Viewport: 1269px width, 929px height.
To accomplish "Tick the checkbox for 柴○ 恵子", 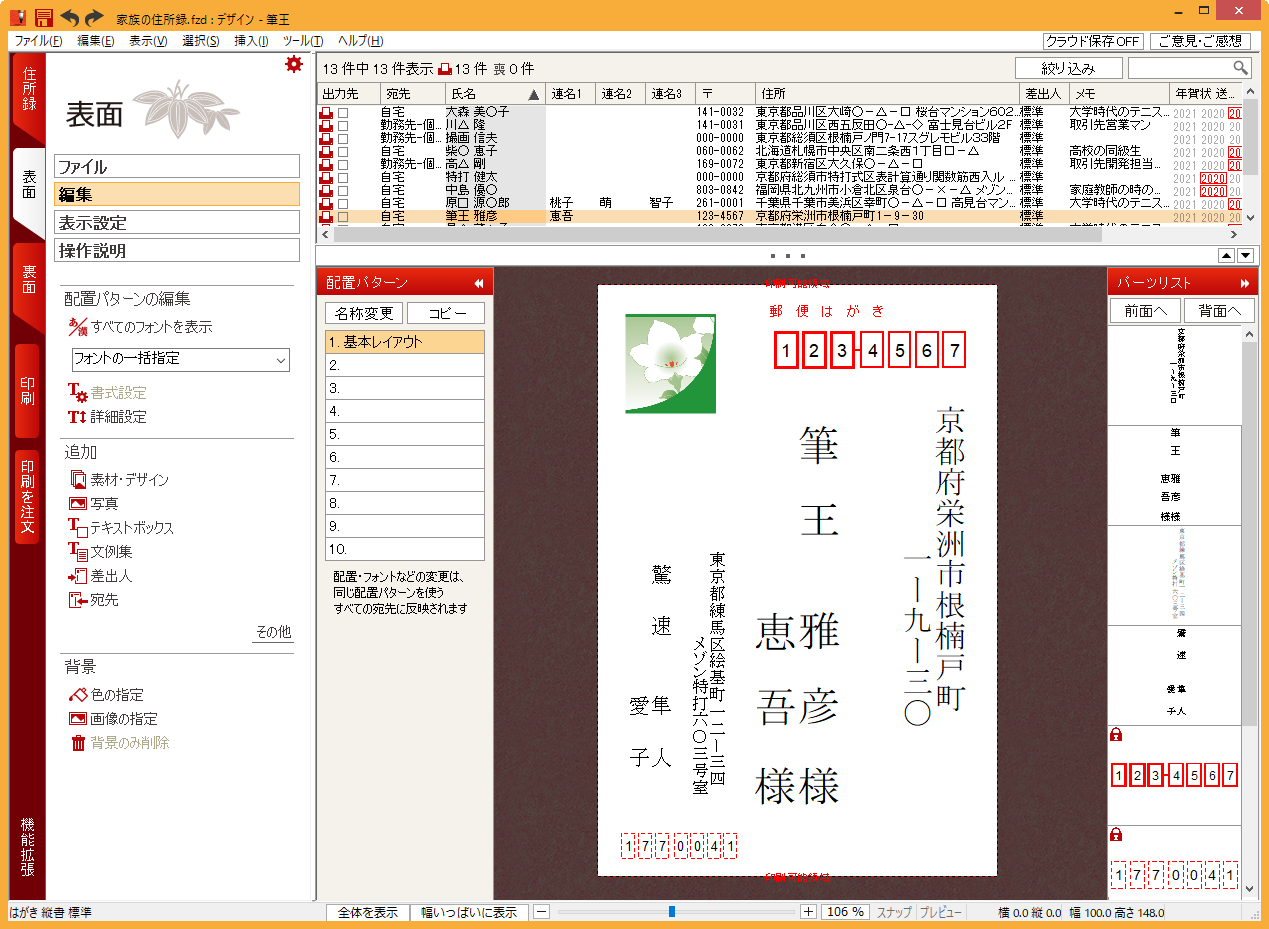I will click(342, 151).
